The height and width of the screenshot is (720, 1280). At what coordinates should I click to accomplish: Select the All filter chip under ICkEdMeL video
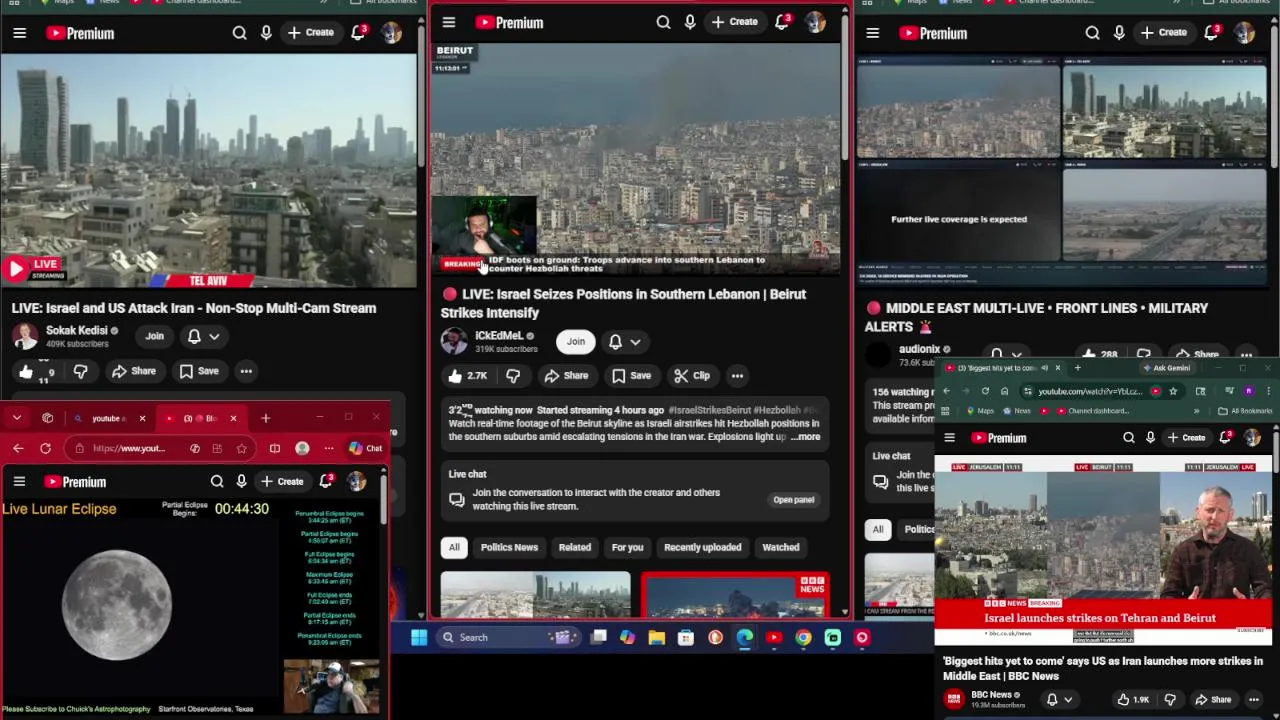pyautogui.click(x=454, y=547)
